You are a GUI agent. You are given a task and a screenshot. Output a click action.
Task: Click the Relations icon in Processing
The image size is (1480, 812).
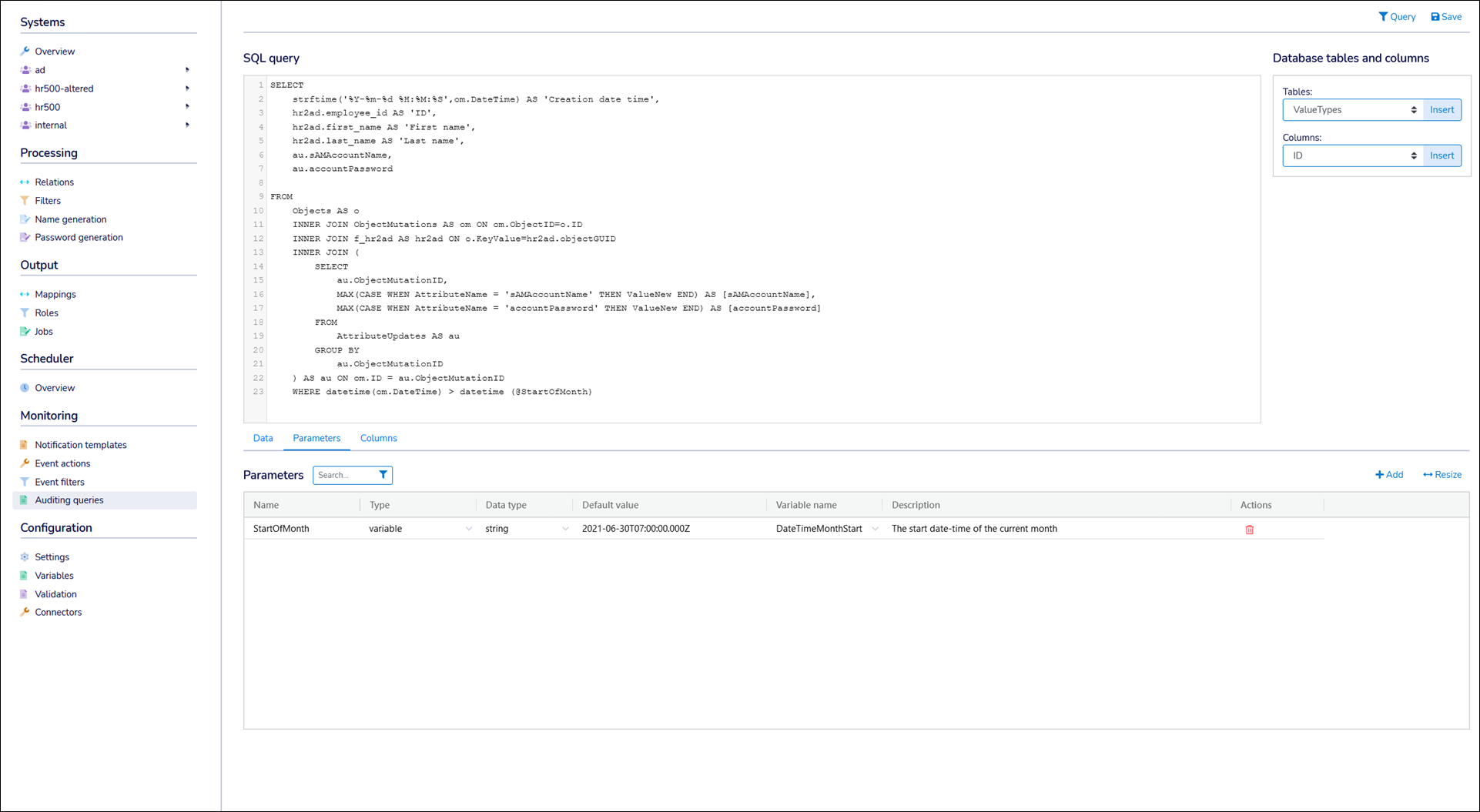pyautogui.click(x=25, y=182)
